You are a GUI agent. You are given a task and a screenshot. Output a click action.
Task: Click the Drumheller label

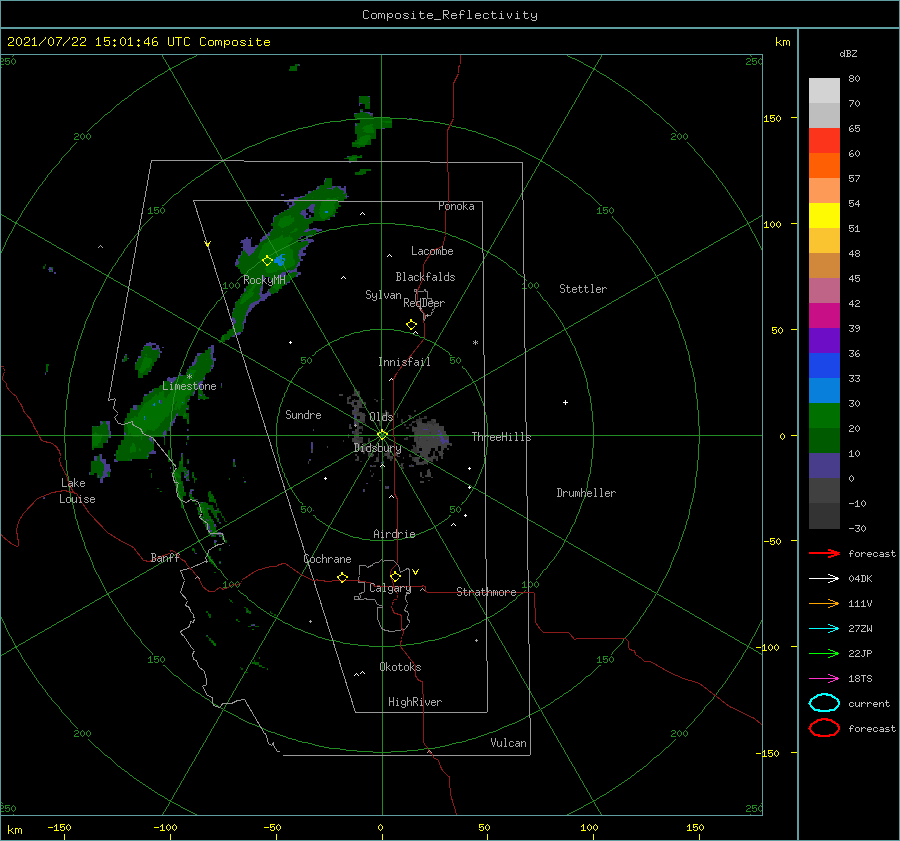click(x=586, y=493)
